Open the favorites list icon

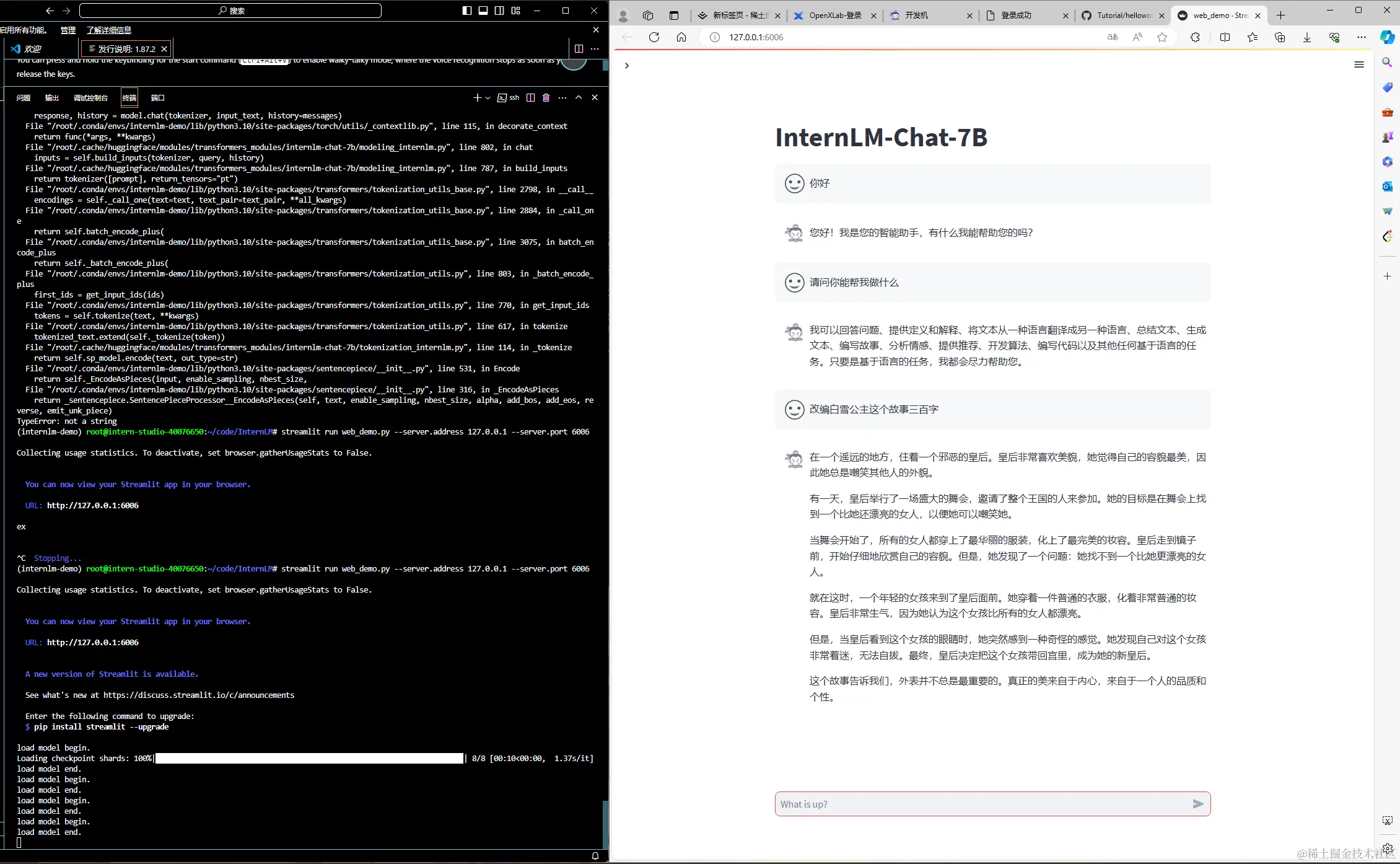(1253, 37)
